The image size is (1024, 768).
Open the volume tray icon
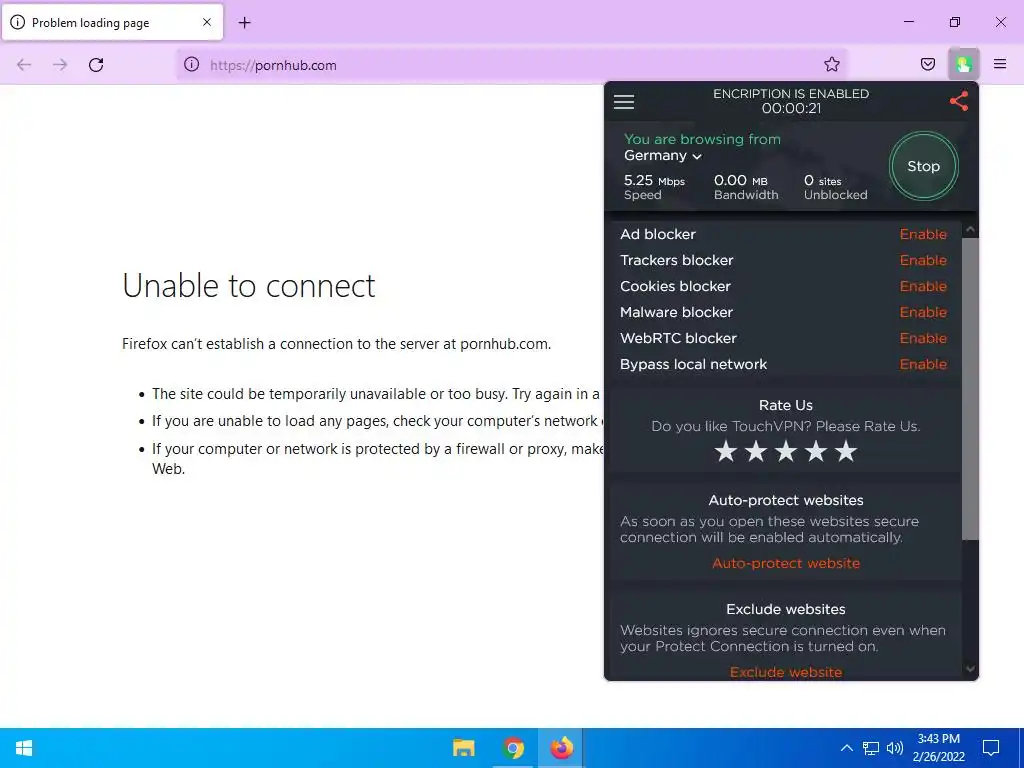click(895, 748)
